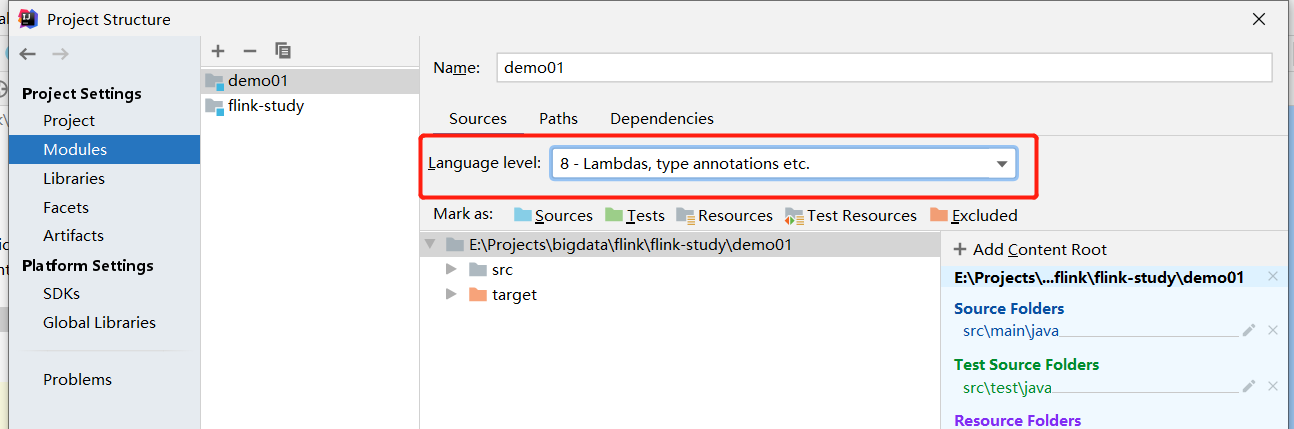Edit src\main\java source folder properties
The width and height of the screenshot is (1294, 429).
point(1249,330)
